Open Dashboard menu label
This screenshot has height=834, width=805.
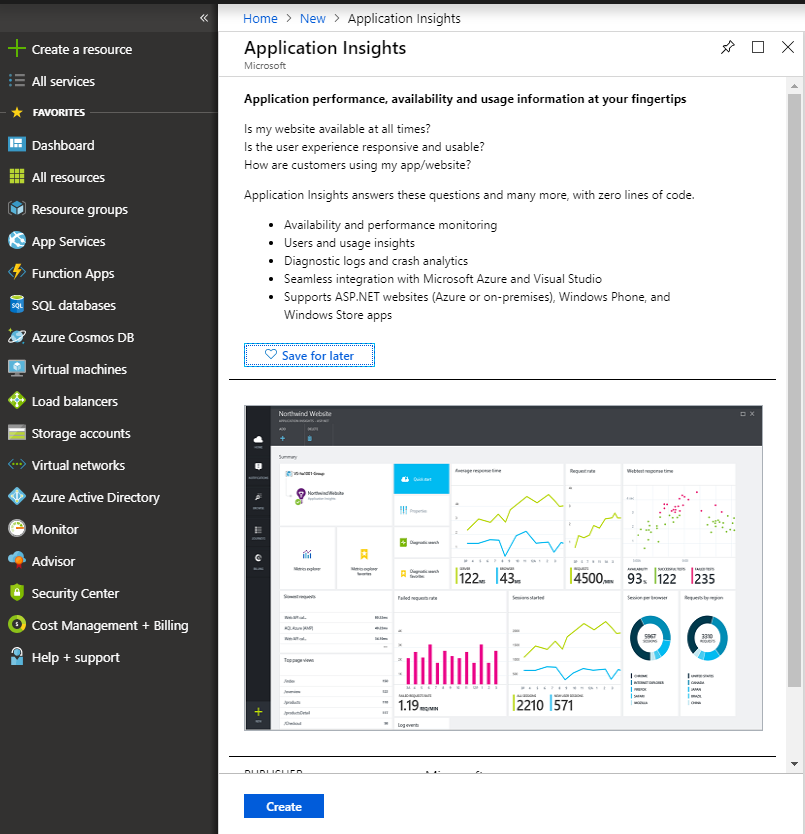point(63,145)
